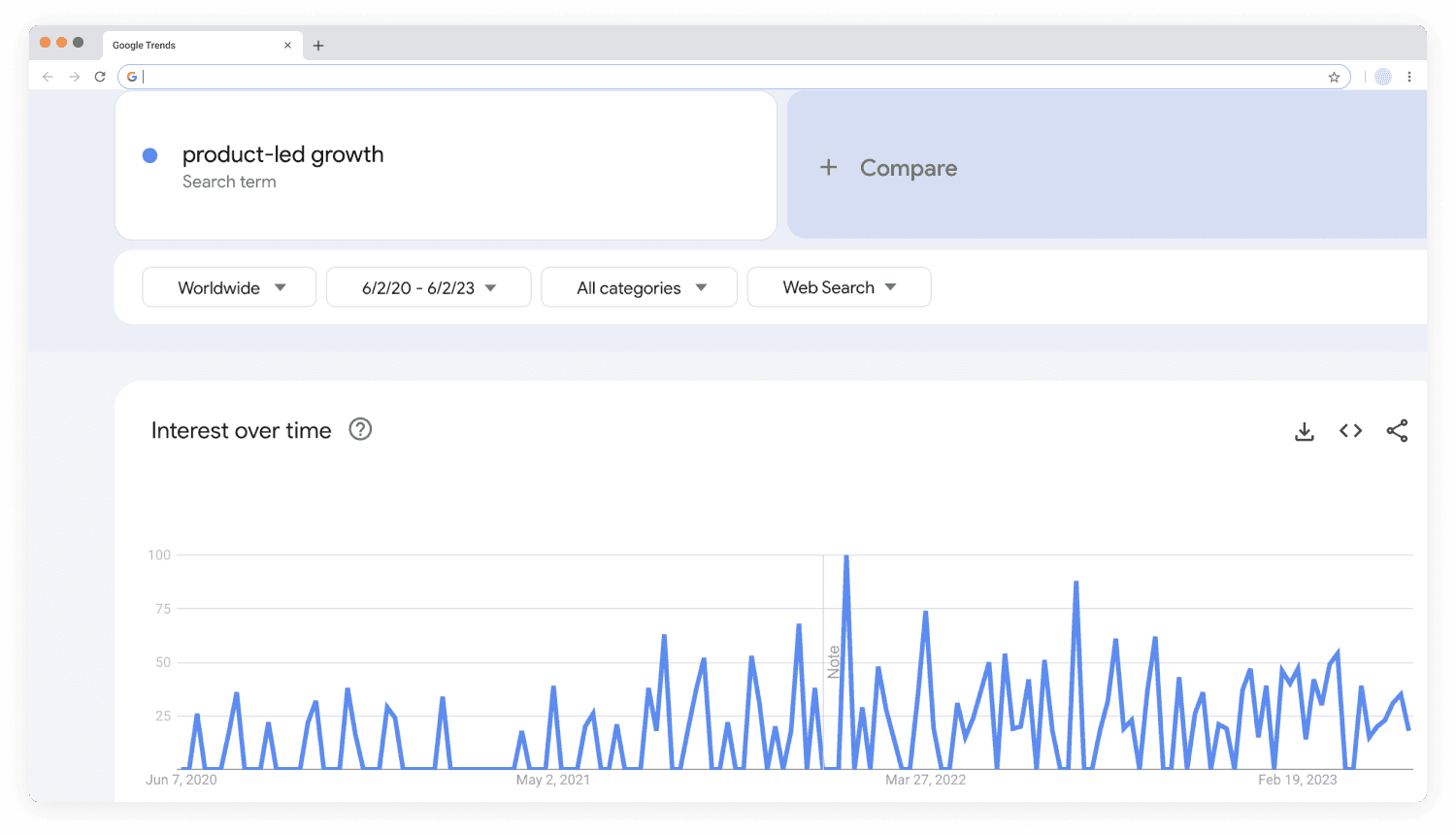Click the peak 100 spike on the chart

pos(846,556)
